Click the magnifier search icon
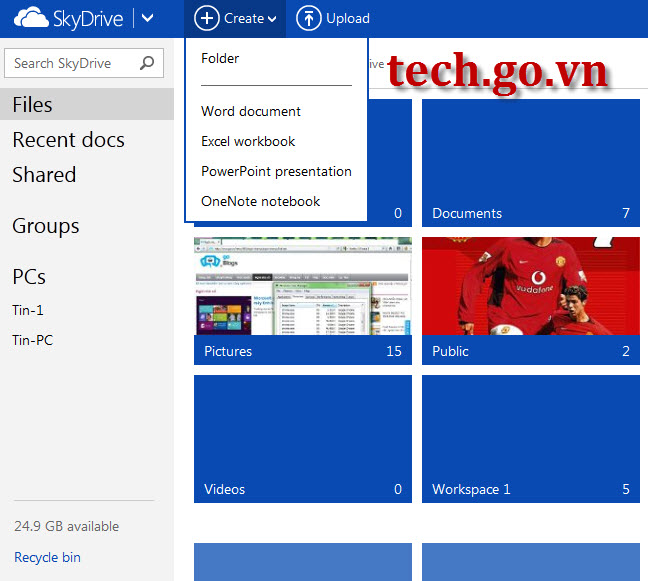The width and height of the screenshot is (648, 581). click(147, 63)
